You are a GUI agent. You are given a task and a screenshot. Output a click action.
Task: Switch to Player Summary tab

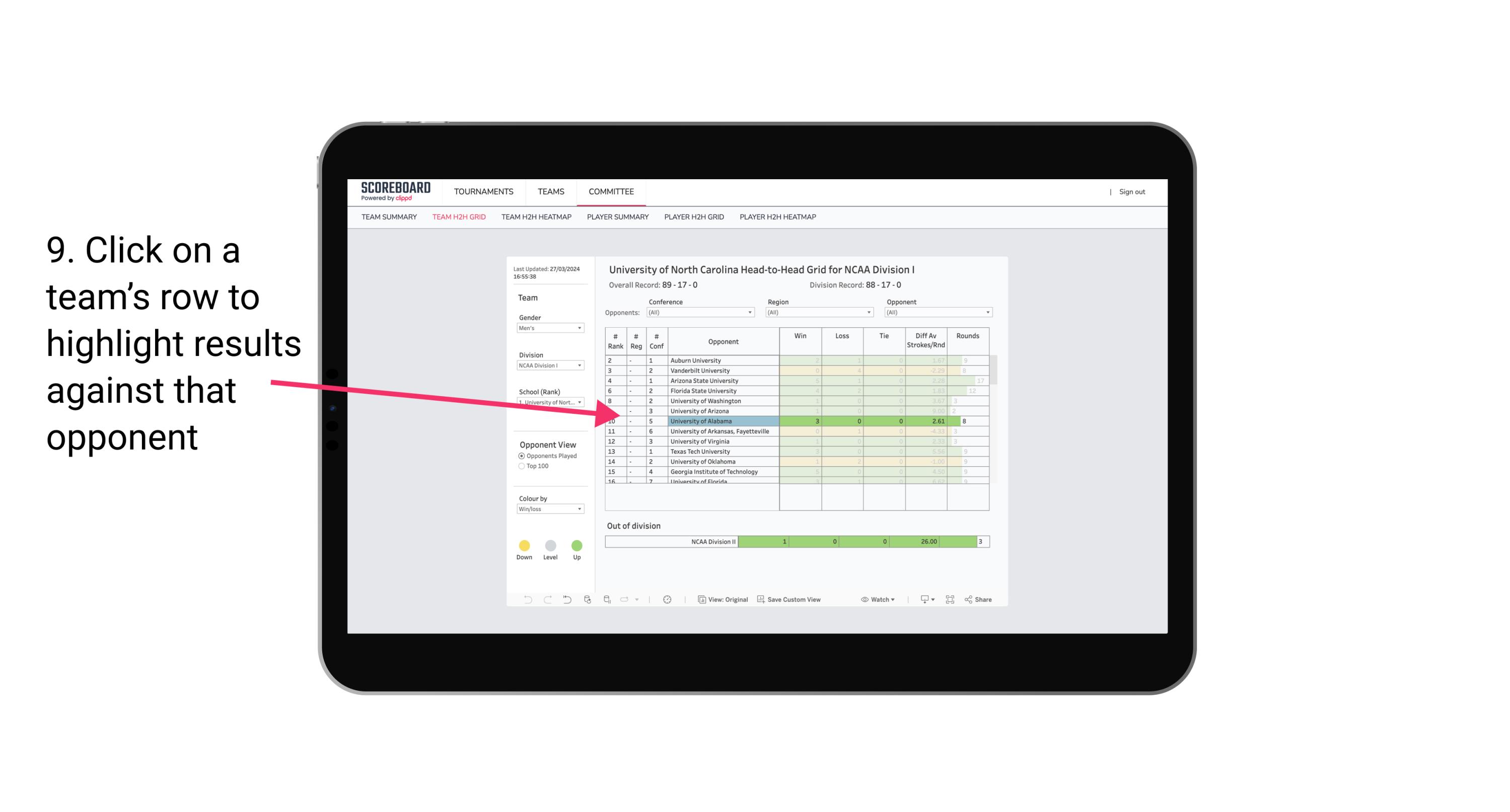(617, 217)
